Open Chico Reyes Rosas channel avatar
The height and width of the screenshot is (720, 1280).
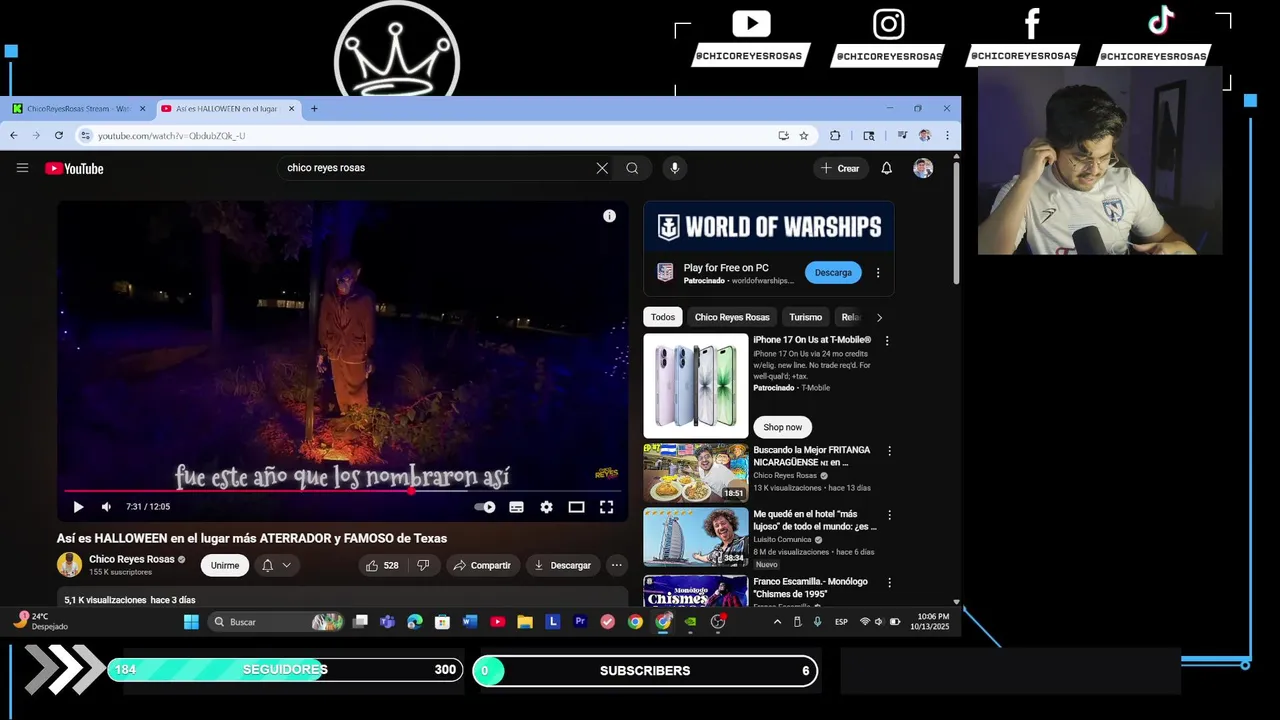pos(69,565)
